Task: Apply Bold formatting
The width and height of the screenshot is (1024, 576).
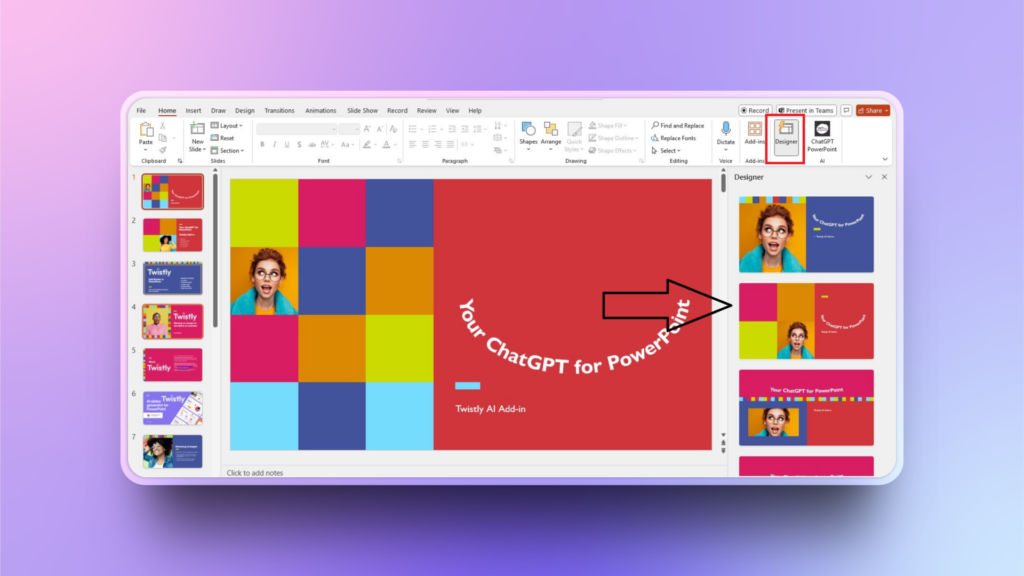Action: coord(263,144)
